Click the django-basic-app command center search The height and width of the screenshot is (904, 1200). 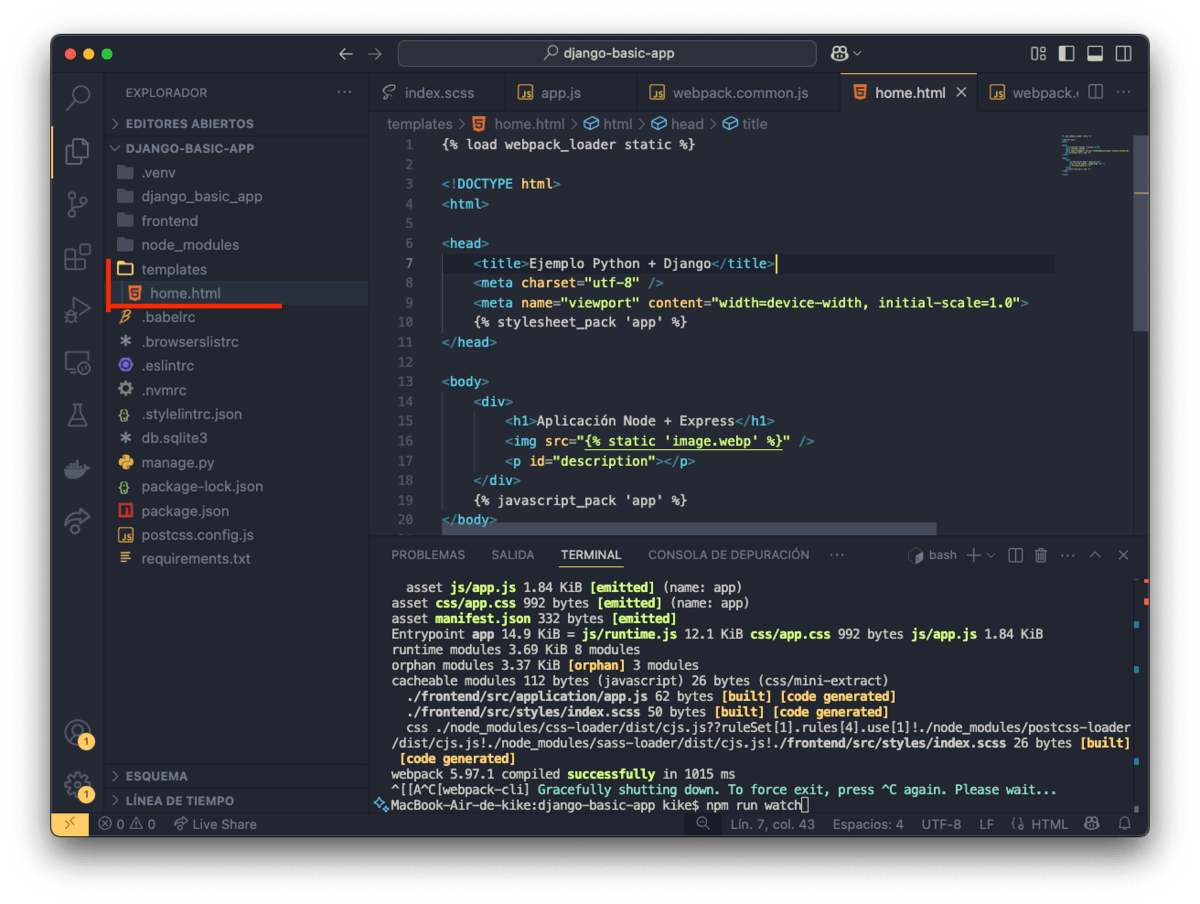pos(608,53)
